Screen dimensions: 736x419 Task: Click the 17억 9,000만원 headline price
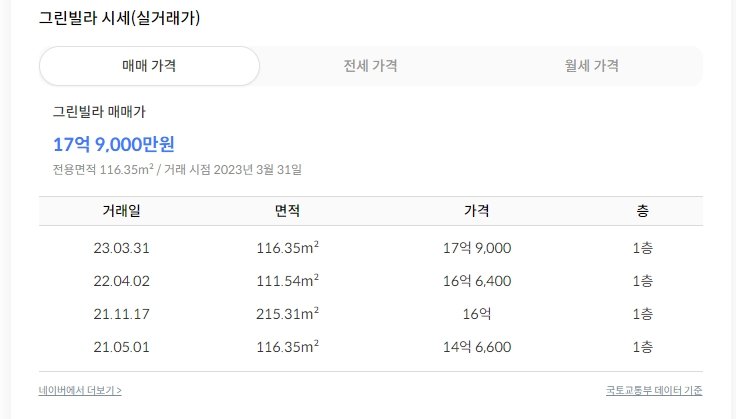(x=114, y=144)
